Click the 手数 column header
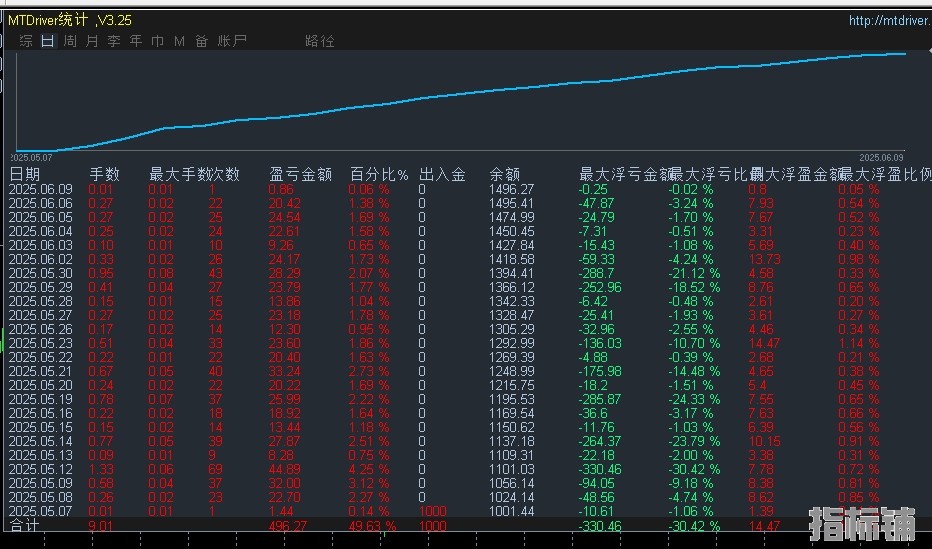The image size is (932, 549). (105, 174)
